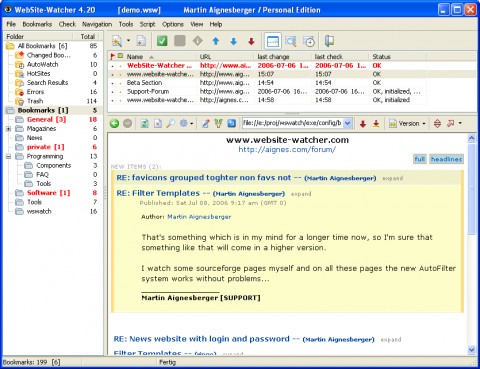
Task: Click the stop loading page icon
Action: click(x=158, y=124)
